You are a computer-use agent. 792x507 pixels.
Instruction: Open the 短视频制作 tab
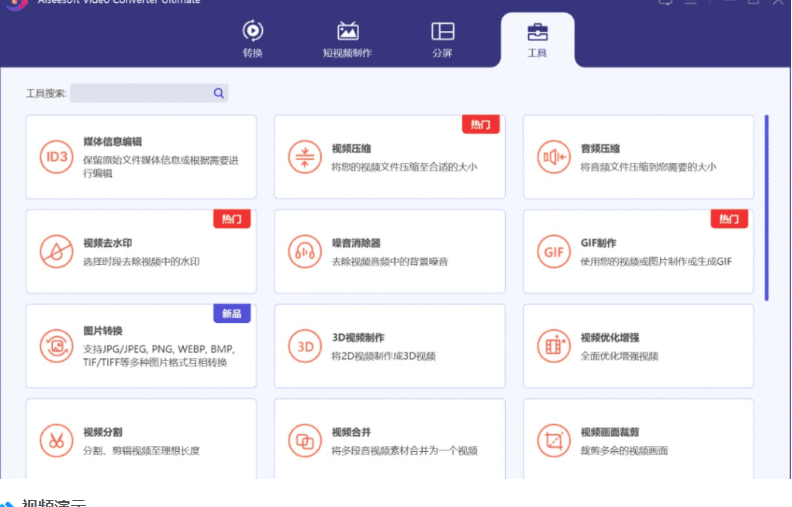[x=347, y=39]
